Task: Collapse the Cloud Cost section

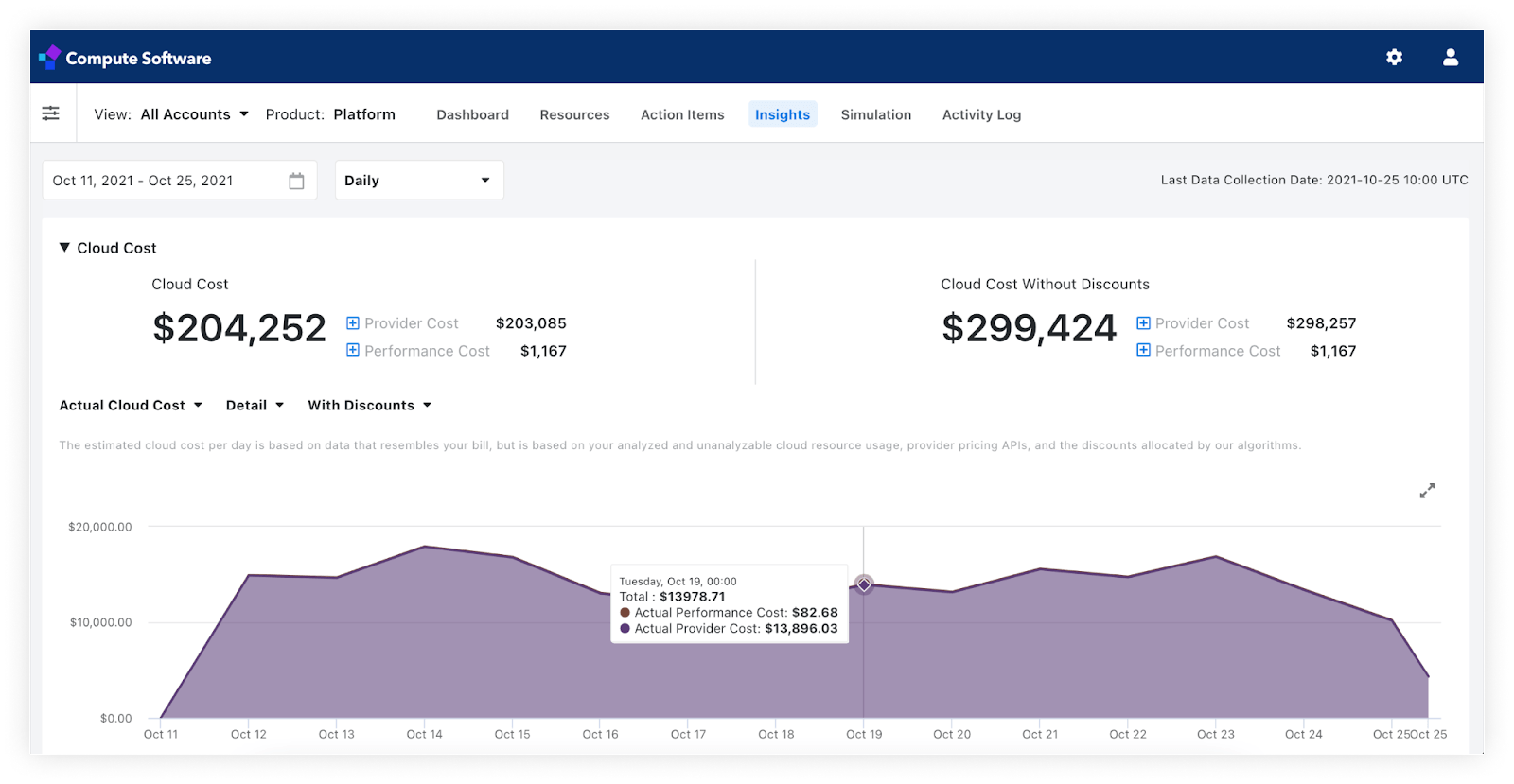Action: coord(64,248)
